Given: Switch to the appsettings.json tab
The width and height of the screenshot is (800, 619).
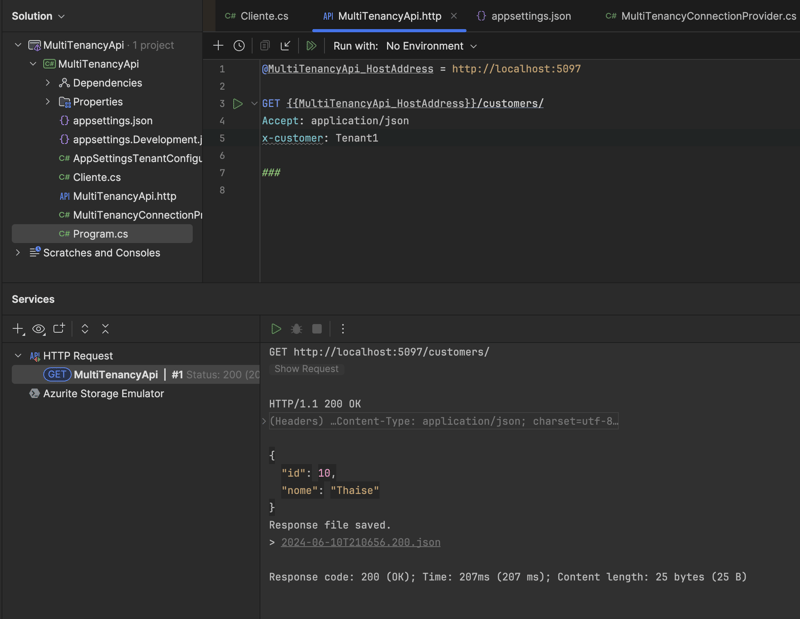Looking at the screenshot, I should coord(530,15).
